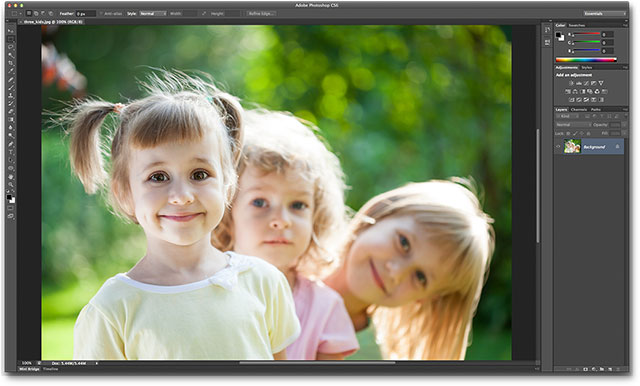Open the layer blend mode dropdown
Screen dimensions: 640x386
coord(573,125)
